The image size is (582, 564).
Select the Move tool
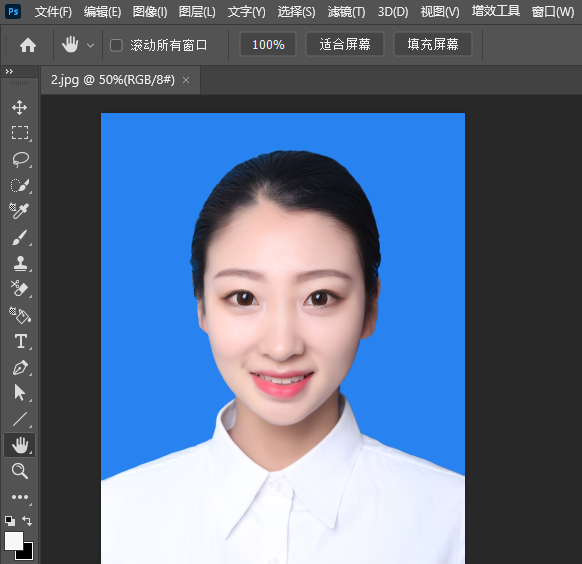tap(19, 108)
